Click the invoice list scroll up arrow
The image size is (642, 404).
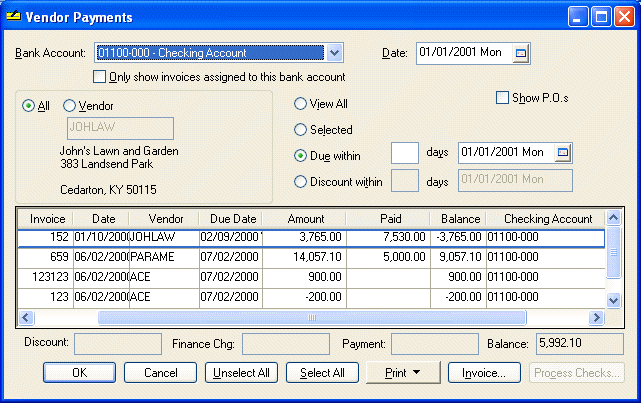[613, 218]
